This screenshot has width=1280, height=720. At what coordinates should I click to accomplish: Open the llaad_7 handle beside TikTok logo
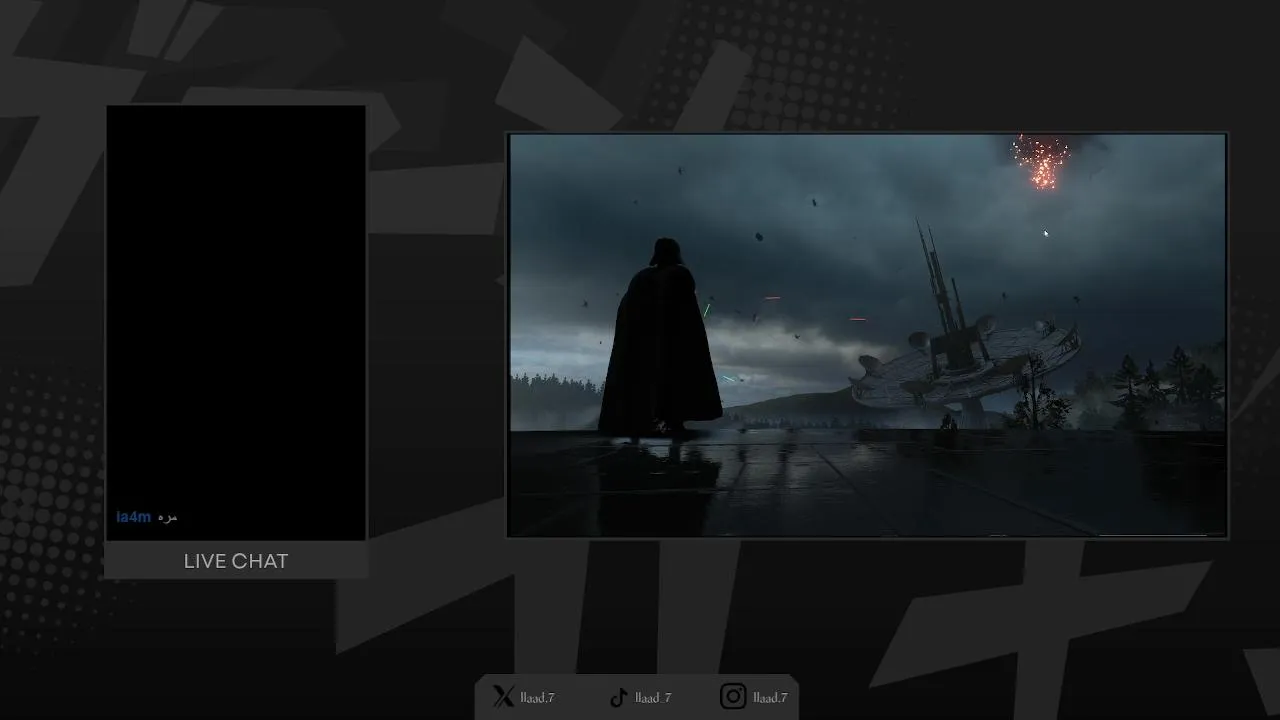point(653,698)
